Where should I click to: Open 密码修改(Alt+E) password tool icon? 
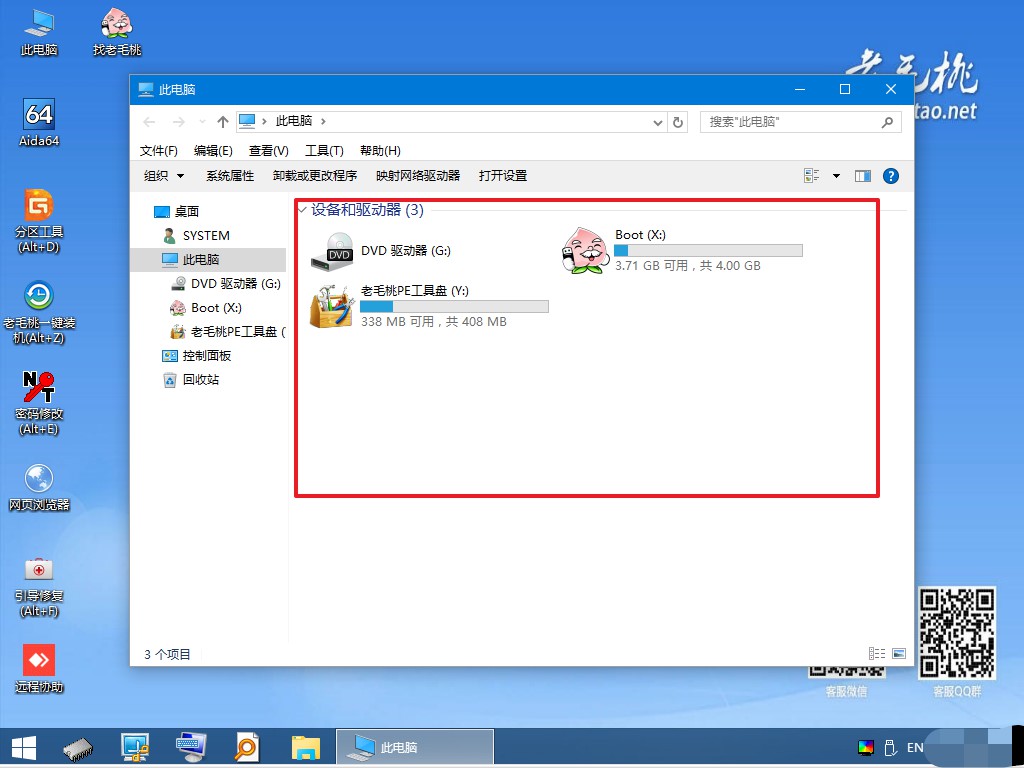tap(39, 403)
